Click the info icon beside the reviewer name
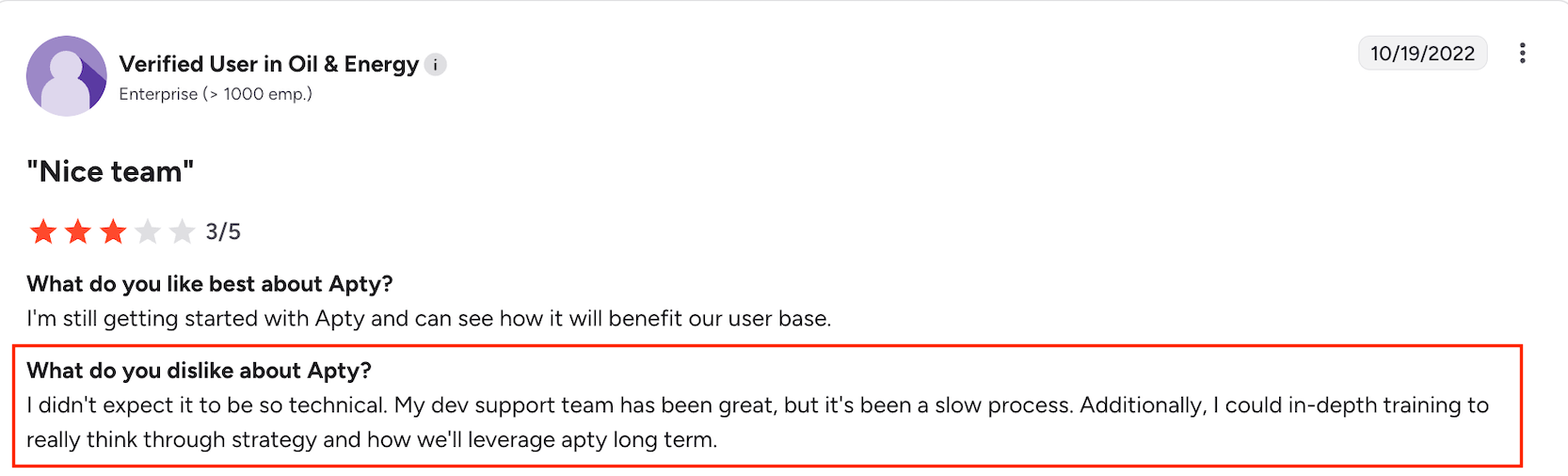Image resolution: width=1568 pixels, height=476 pixels. click(x=435, y=64)
